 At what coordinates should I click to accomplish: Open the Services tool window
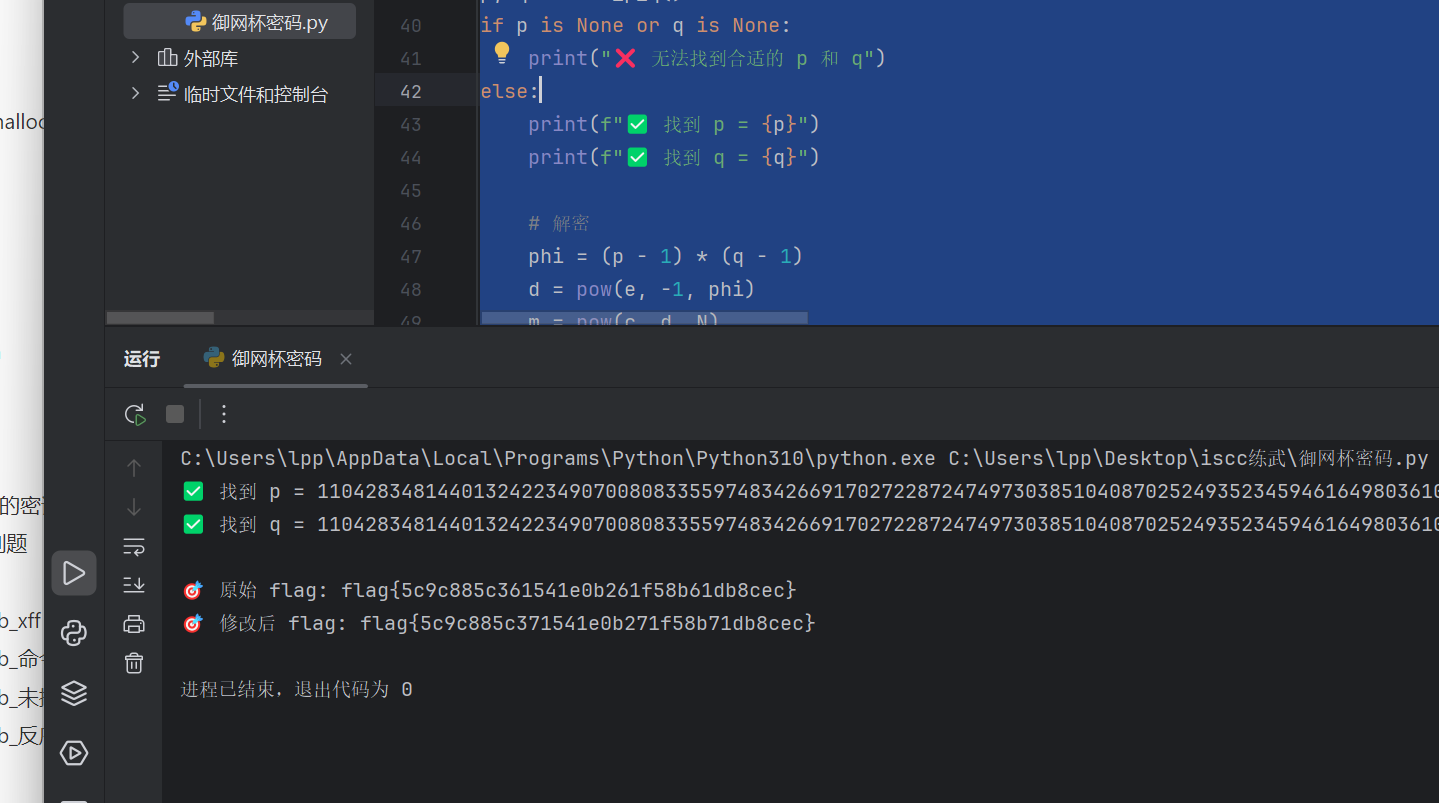point(74,753)
